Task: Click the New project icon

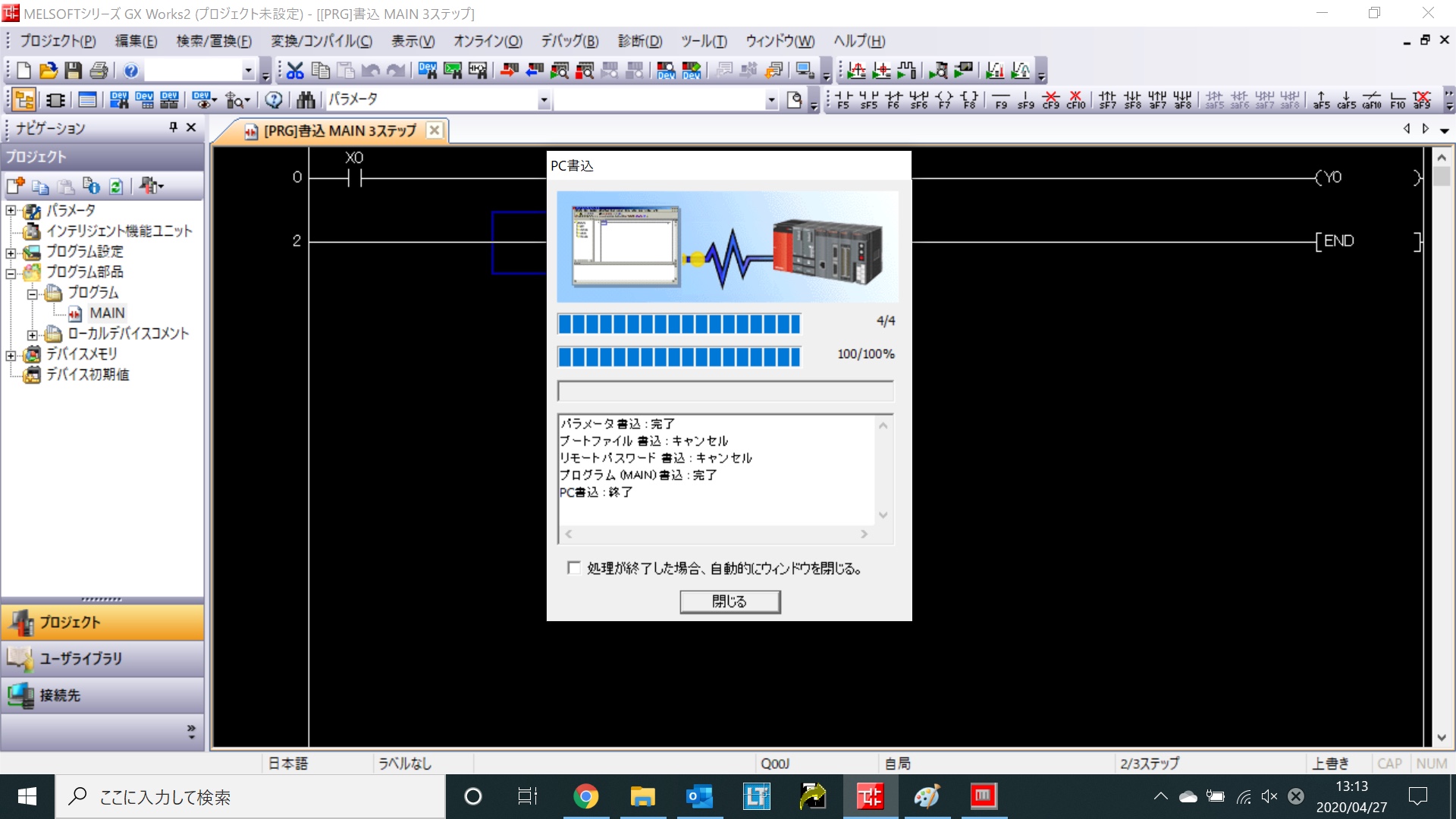Action: (x=24, y=71)
